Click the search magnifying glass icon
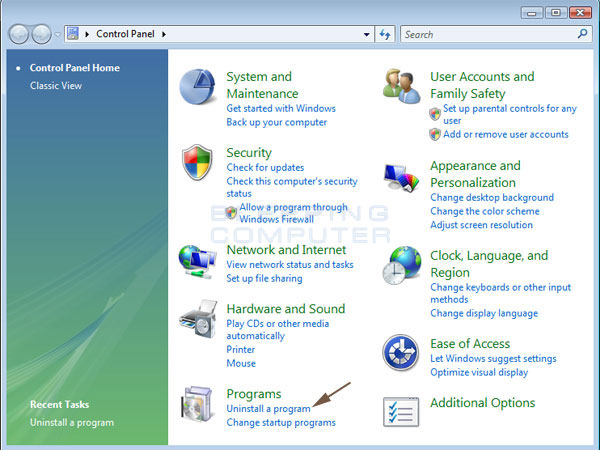The height and width of the screenshot is (450, 600). click(582, 34)
